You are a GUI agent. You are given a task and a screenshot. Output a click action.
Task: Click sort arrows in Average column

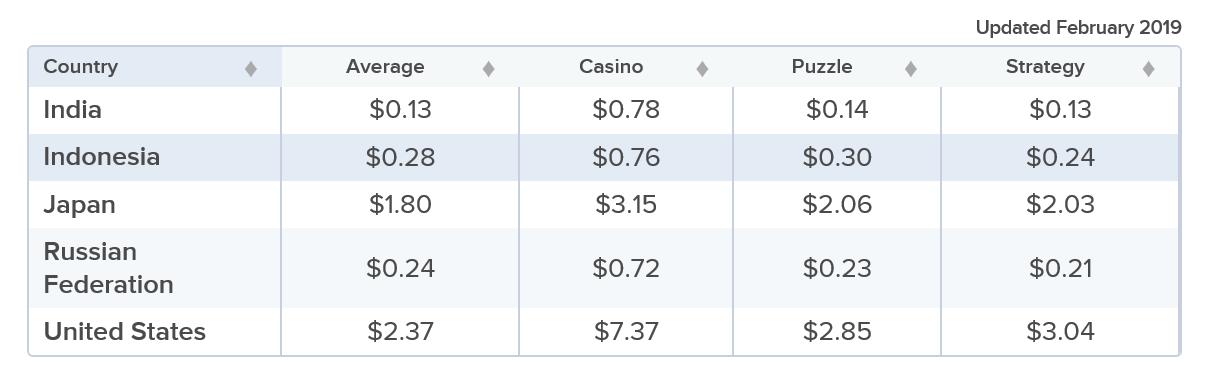click(x=488, y=68)
